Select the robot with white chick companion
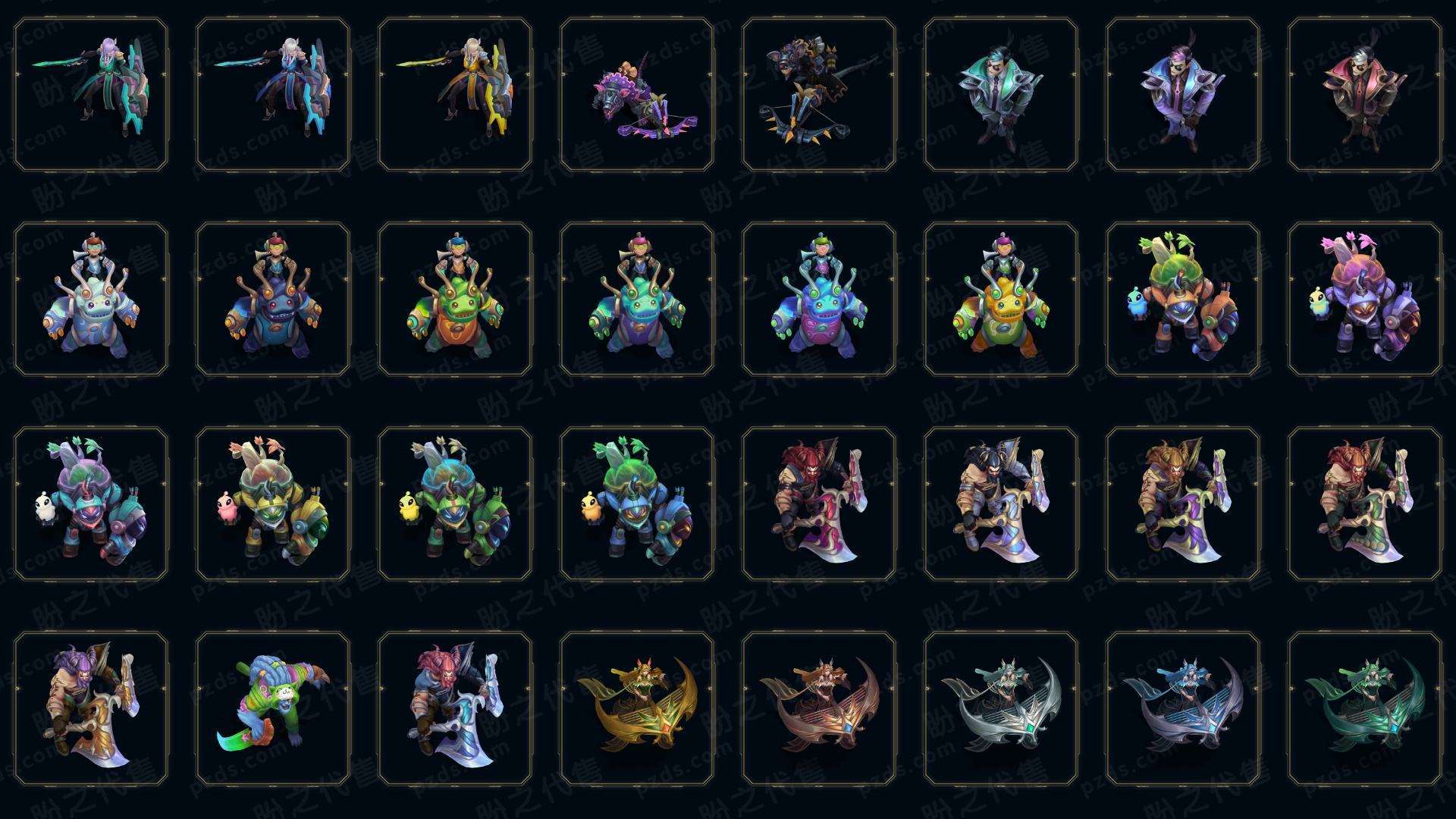Viewport: 1456px width, 819px height. pos(91,504)
